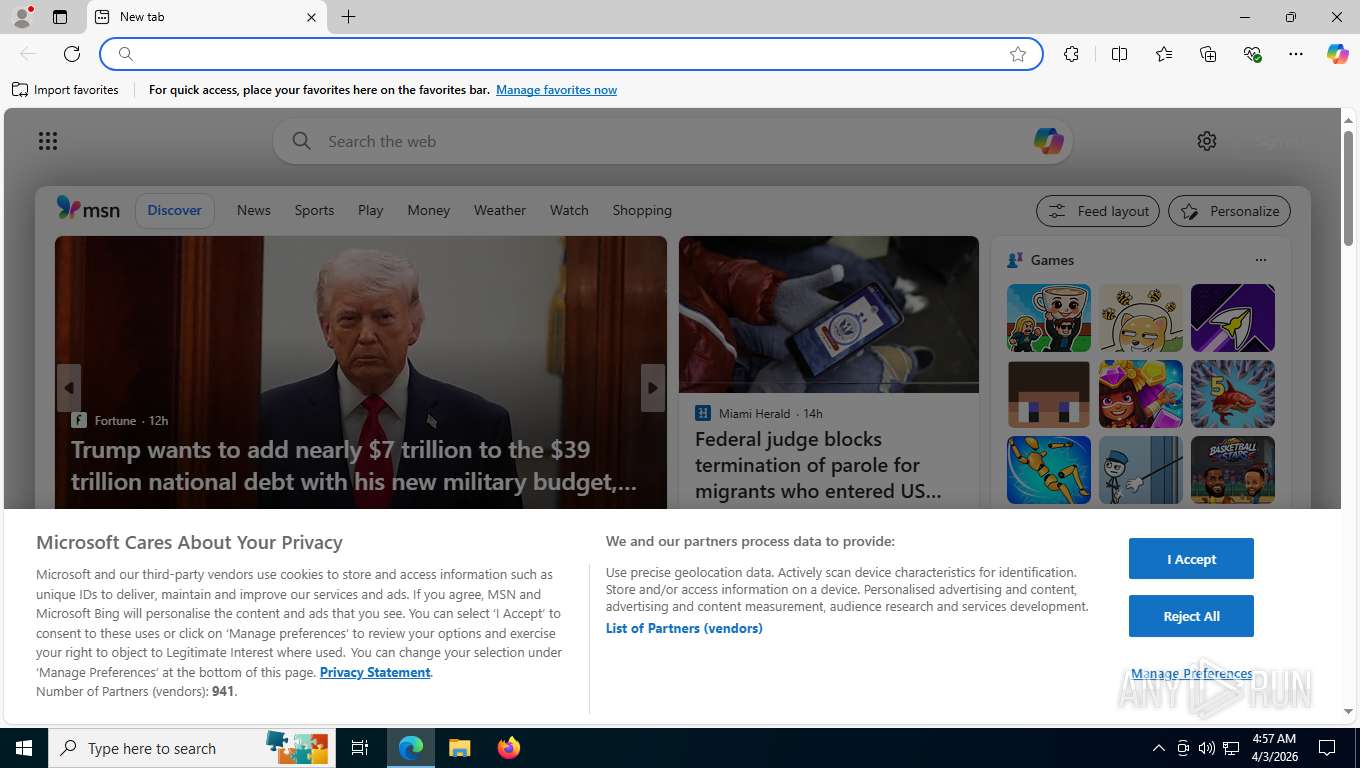
Task: Open the Favorites list icon
Action: (x=1164, y=54)
